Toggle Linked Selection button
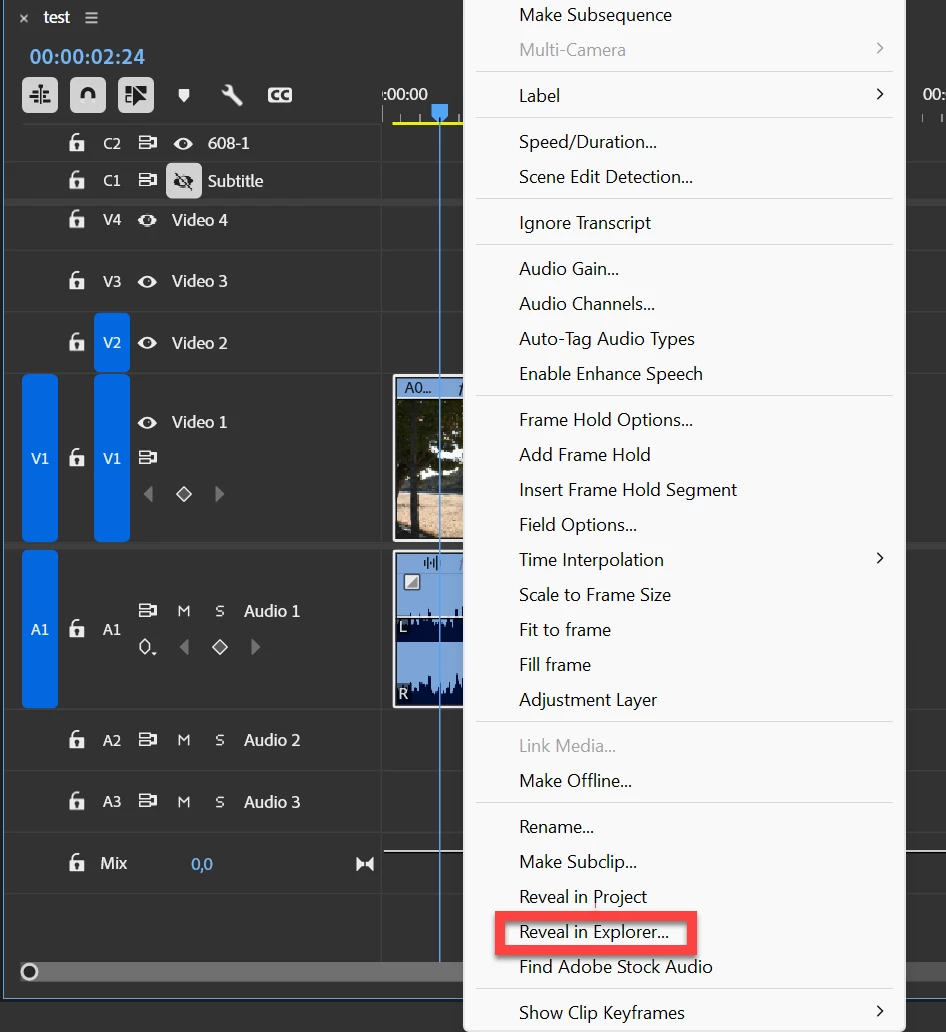Viewport: 946px width, 1032px height. [136, 95]
